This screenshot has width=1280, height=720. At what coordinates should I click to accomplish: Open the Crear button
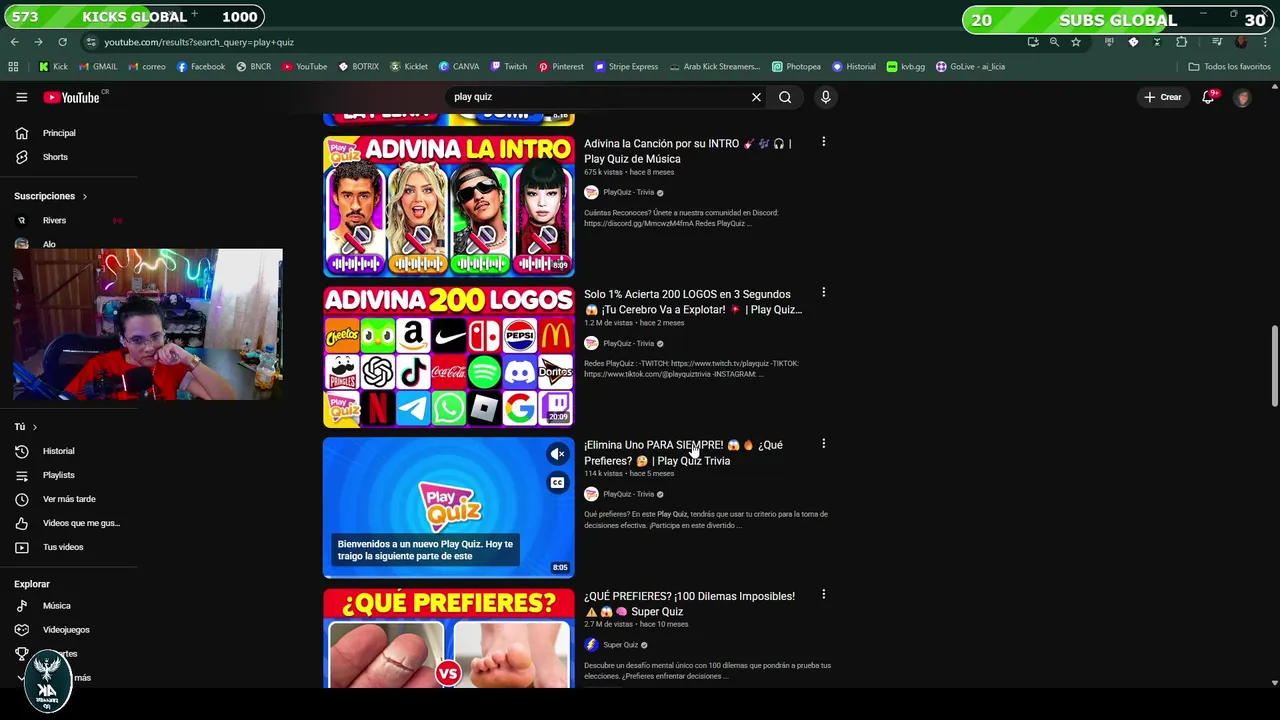pyautogui.click(x=1163, y=97)
